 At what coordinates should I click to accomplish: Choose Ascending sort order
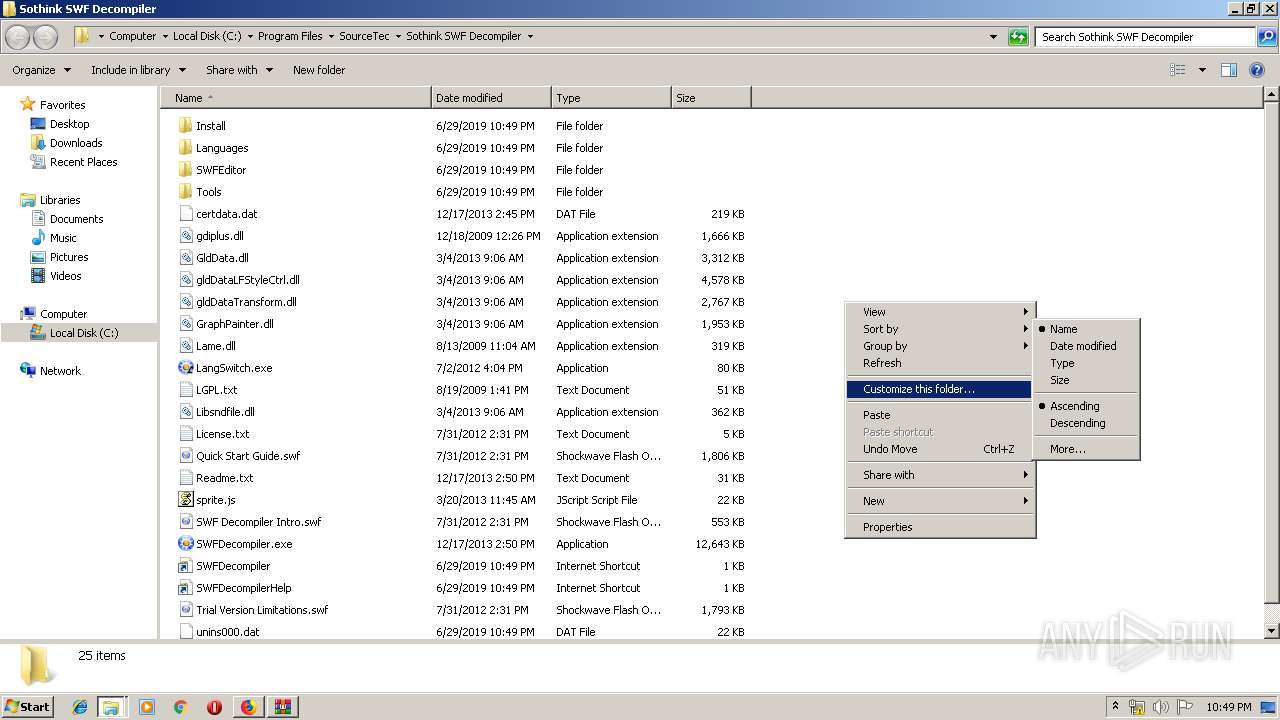[x=1086, y=406]
